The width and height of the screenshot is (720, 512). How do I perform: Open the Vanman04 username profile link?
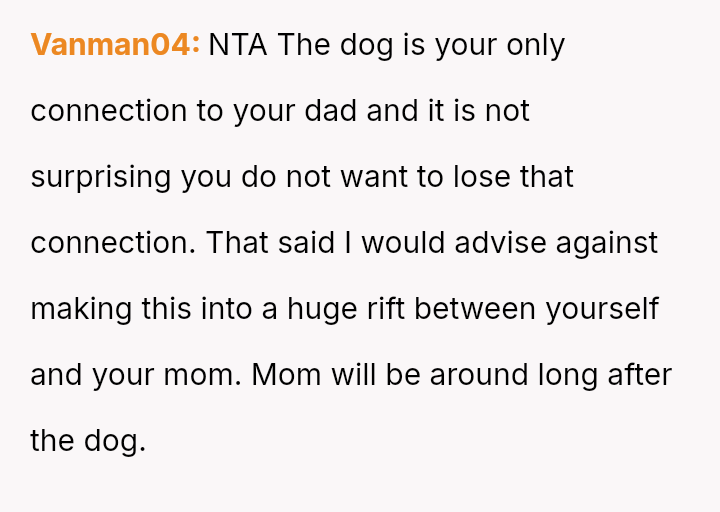pos(115,45)
